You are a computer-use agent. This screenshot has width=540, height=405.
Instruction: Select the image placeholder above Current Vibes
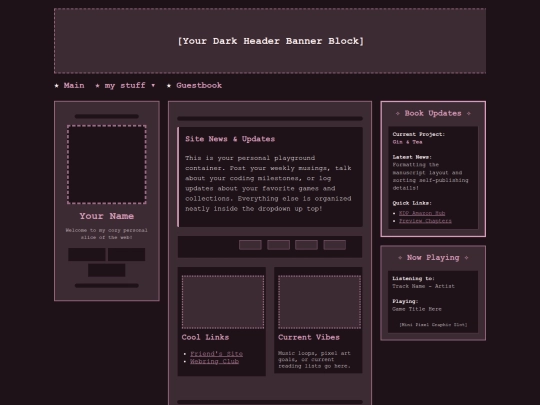(x=319, y=302)
